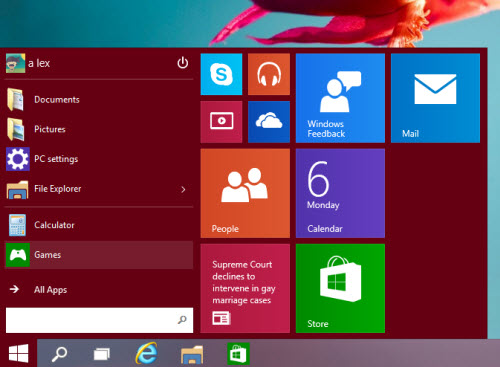Launch Internet Explorer from the taskbar
This screenshot has width=500, height=367.
[x=146, y=353]
